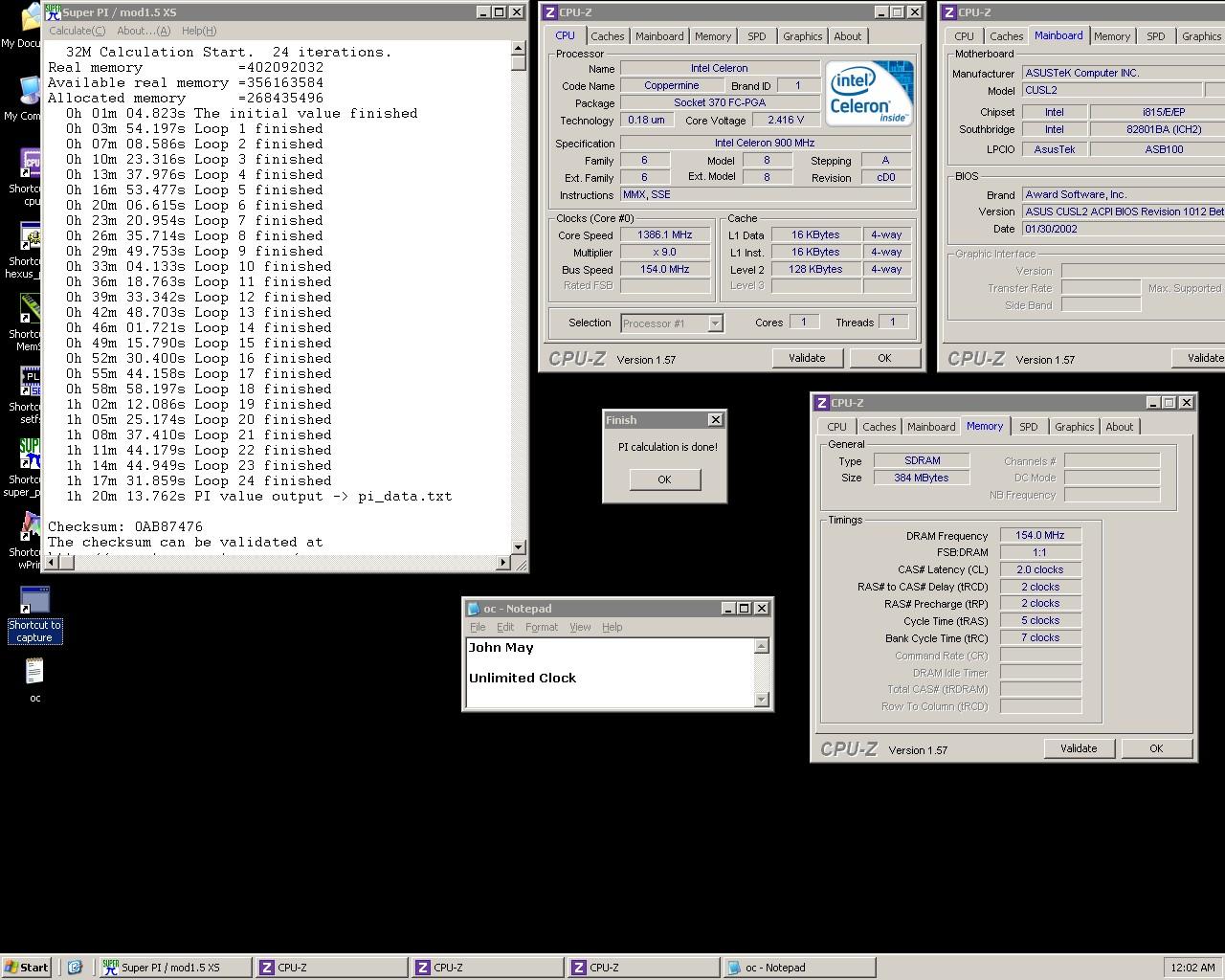The height and width of the screenshot is (980, 1225).
Task: Click the DRAM Frequency value 154.0 MHz
Action: click(1040, 536)
